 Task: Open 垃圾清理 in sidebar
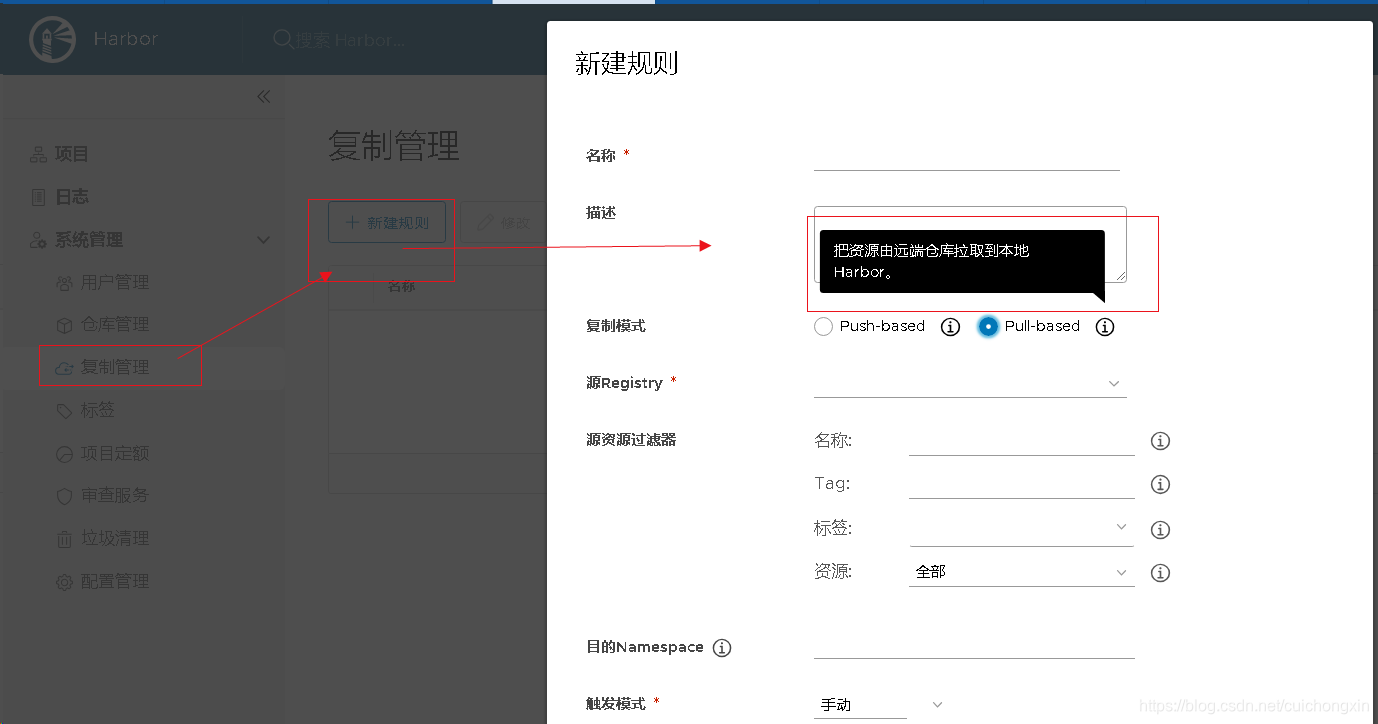click(115, 538)
